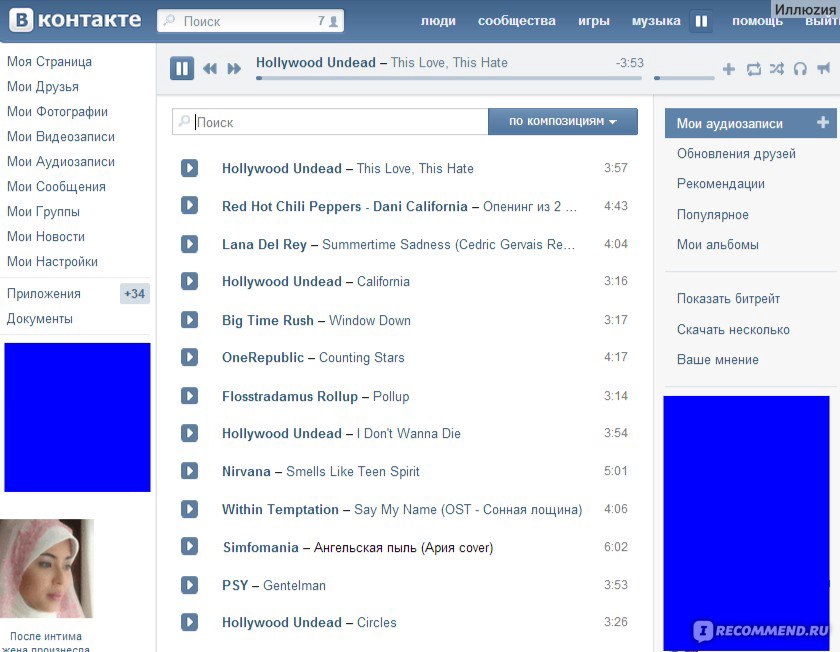Open Мои Друзья in sidebar
840x652 pixels.
pyautogui.click(x=43, y=87)
